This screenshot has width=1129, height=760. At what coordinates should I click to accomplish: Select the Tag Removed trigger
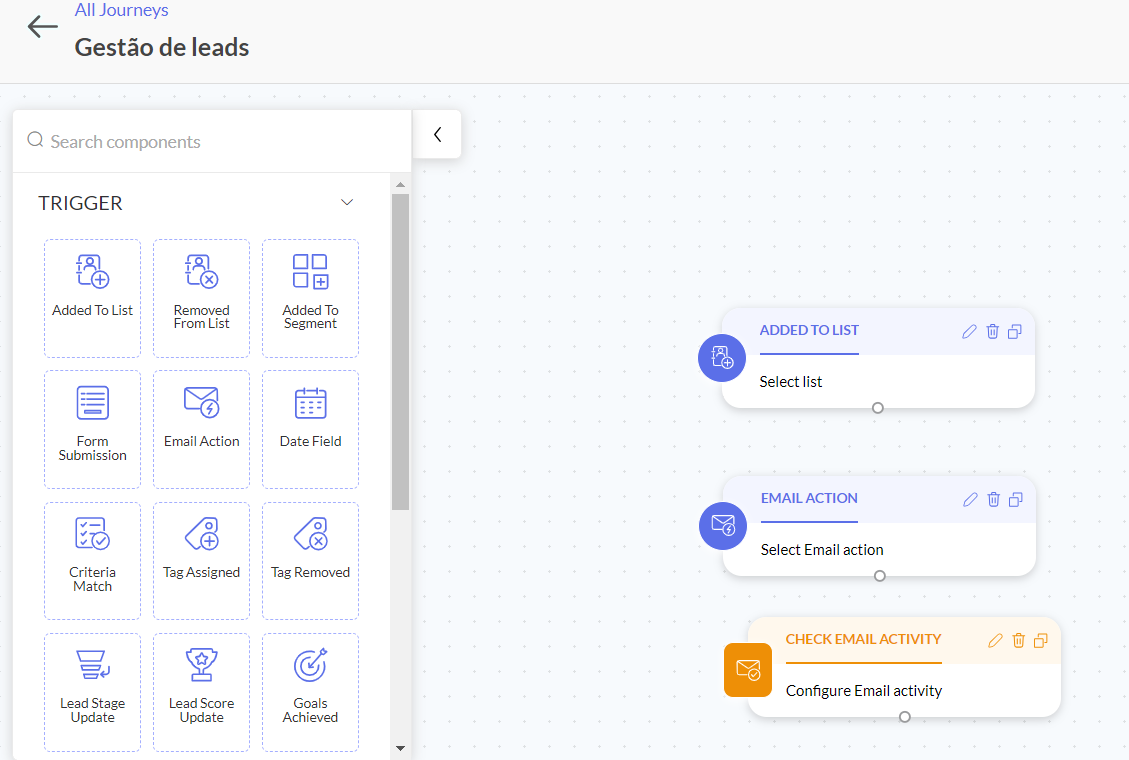coord(310,559)
